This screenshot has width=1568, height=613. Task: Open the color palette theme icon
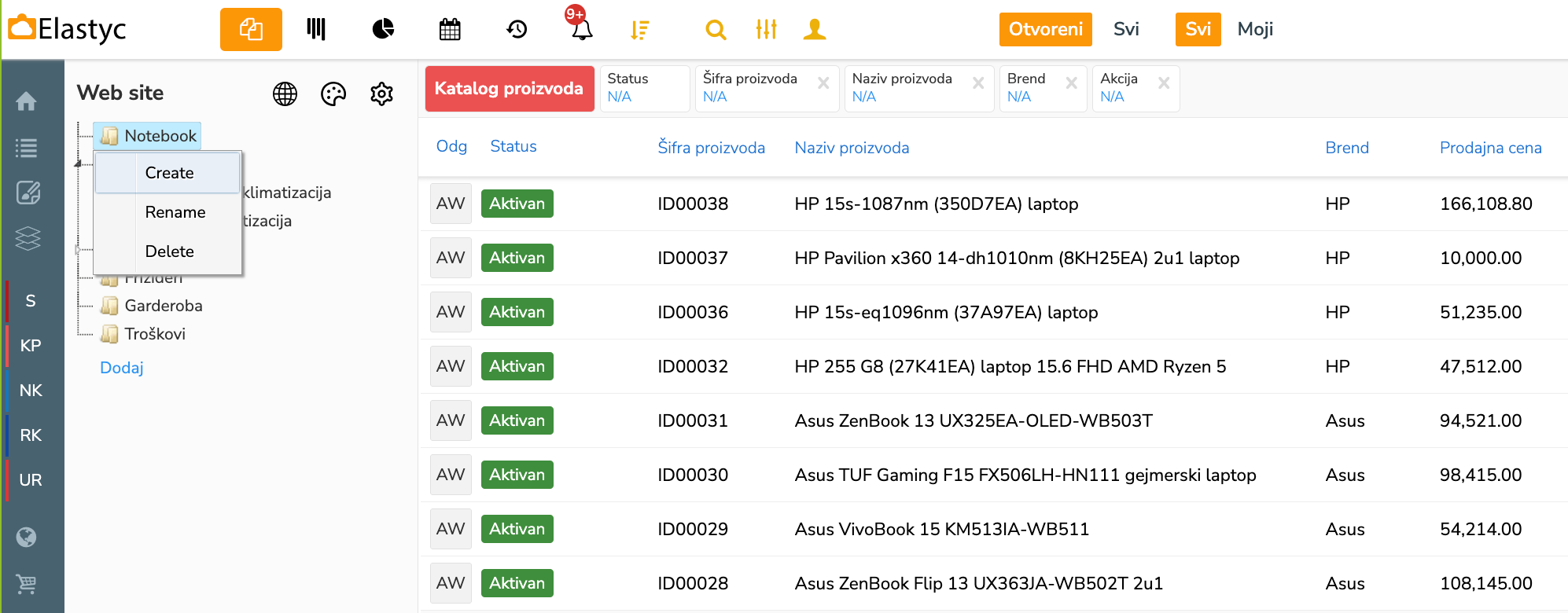(x=333, y=94)
